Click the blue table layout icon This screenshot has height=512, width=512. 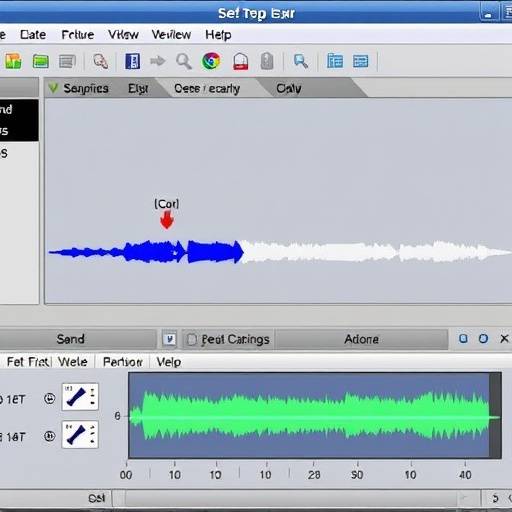tap(361, 61)
